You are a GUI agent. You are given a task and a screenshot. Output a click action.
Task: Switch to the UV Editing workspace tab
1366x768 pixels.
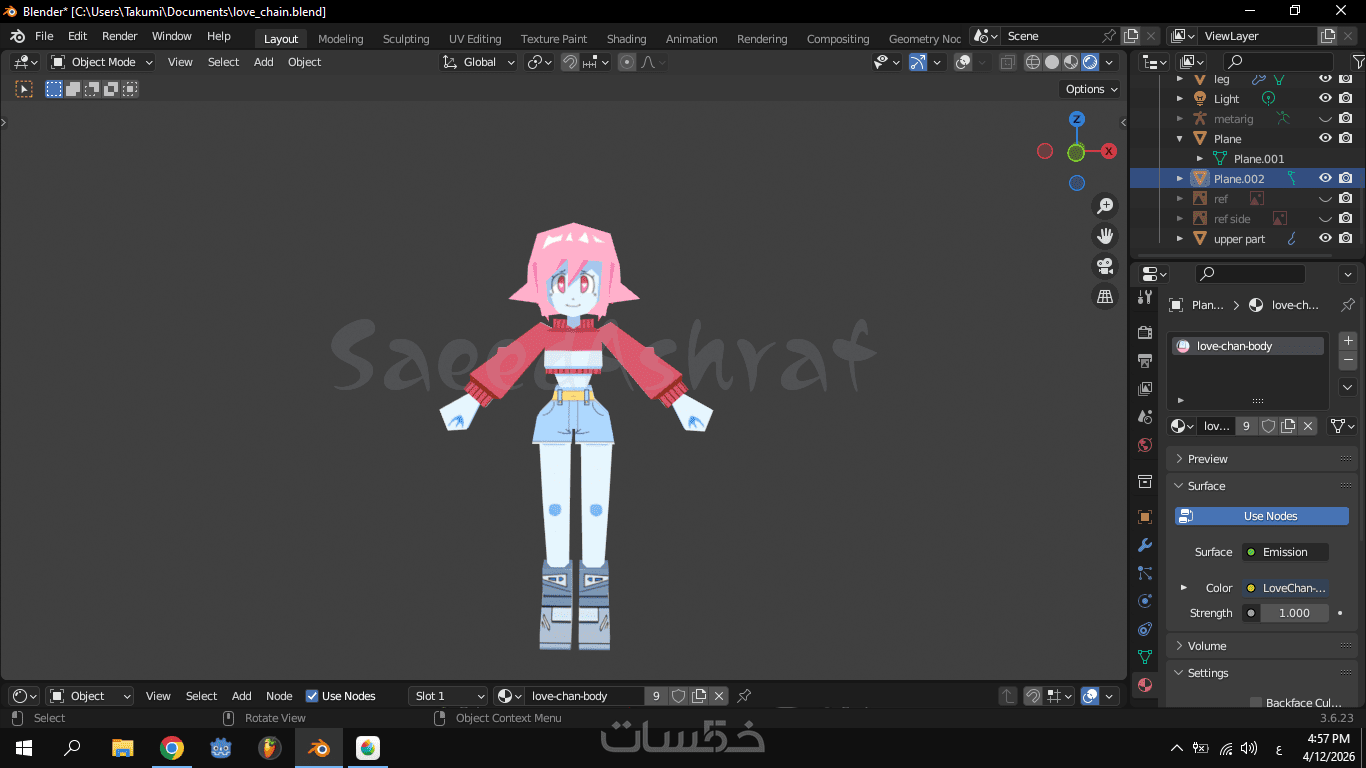pos(475,39)
